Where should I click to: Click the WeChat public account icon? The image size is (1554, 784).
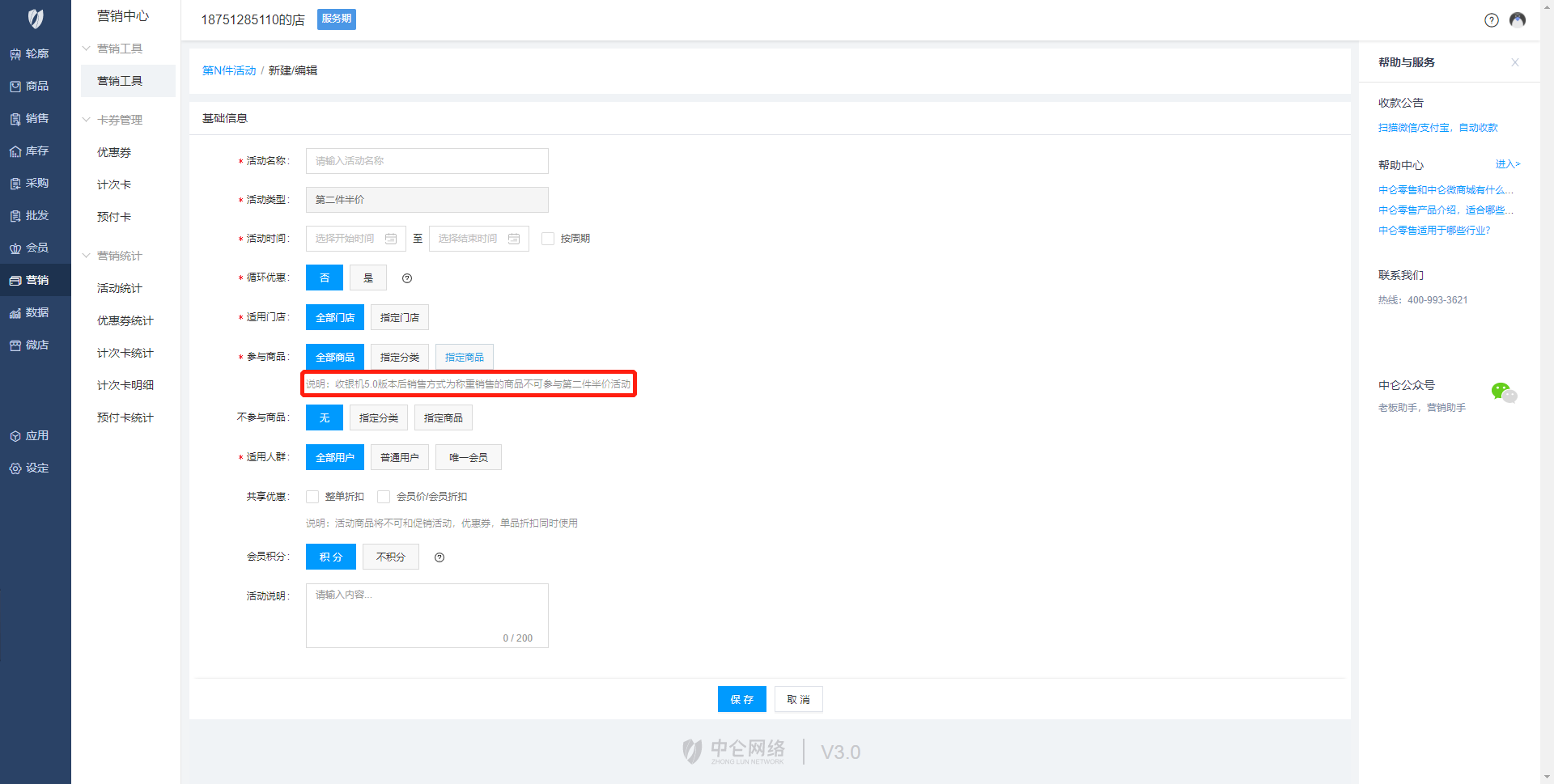(1503, 393)
